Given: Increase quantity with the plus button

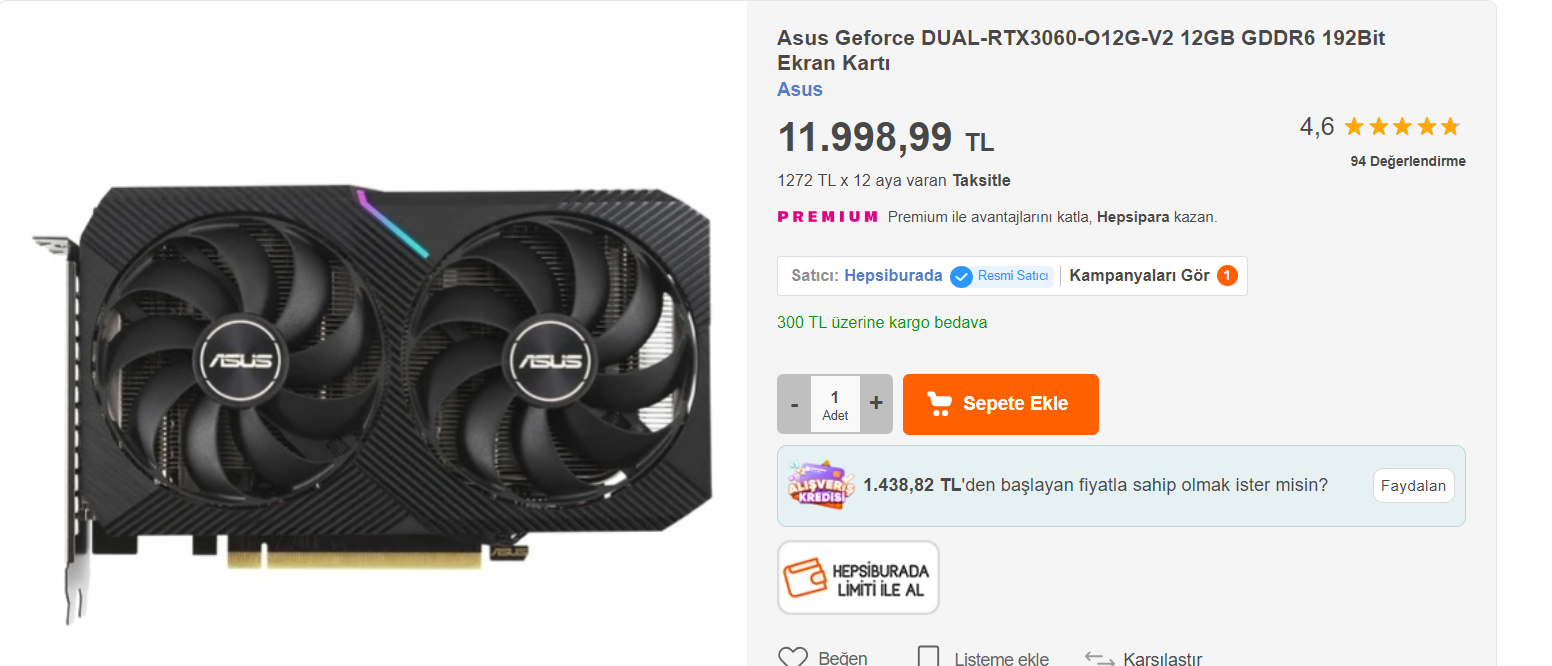Looking at the screenshot, I should [876, 404].
